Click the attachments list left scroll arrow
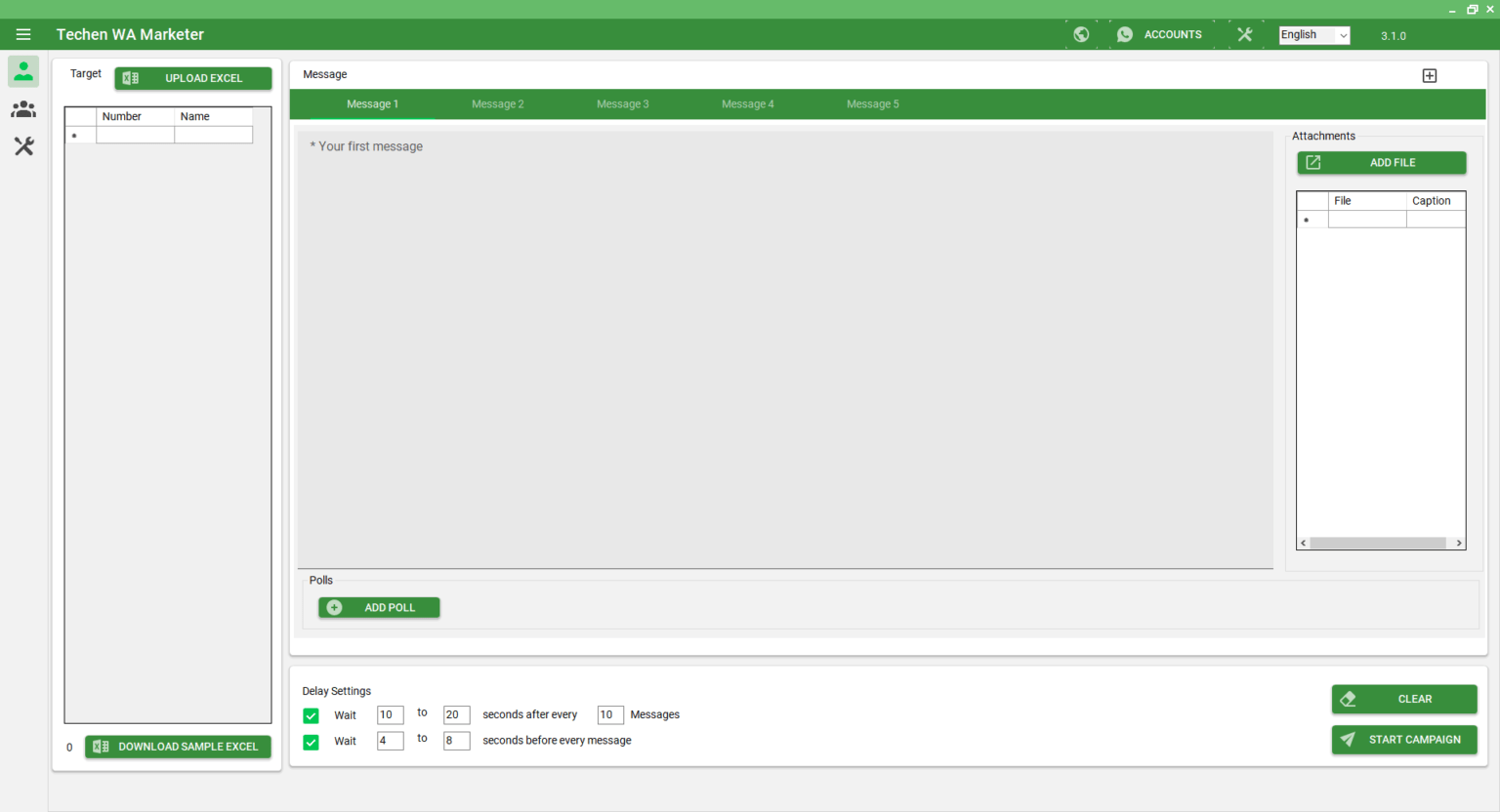Viewport: 1500px width, 812px height. coord(1303,543)
